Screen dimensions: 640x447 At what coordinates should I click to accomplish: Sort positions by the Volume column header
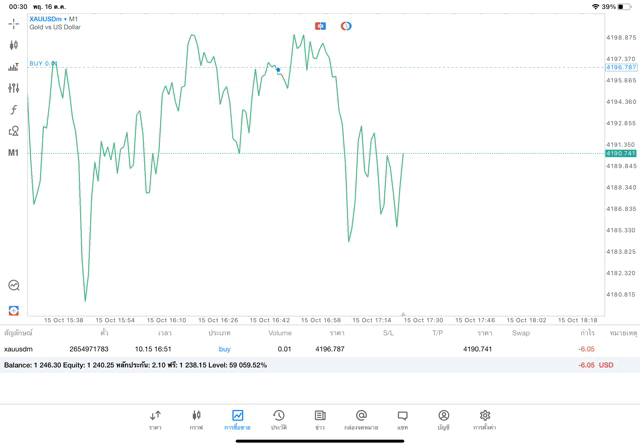click(x=280, y=333)
